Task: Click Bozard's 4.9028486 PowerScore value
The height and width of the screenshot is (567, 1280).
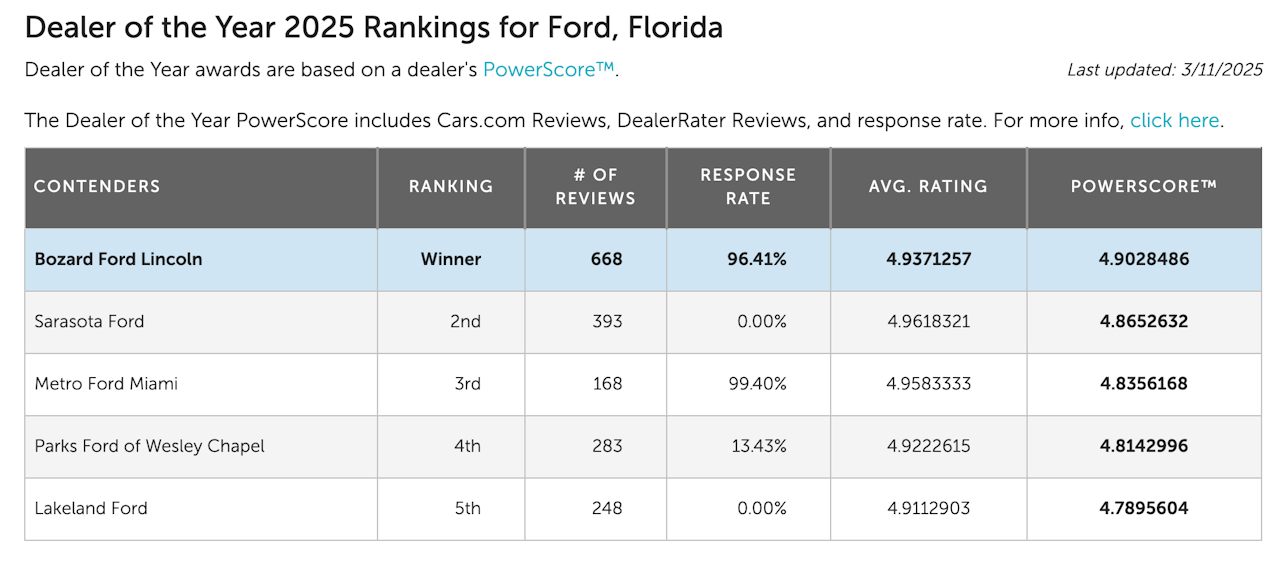Action: 1143,259
